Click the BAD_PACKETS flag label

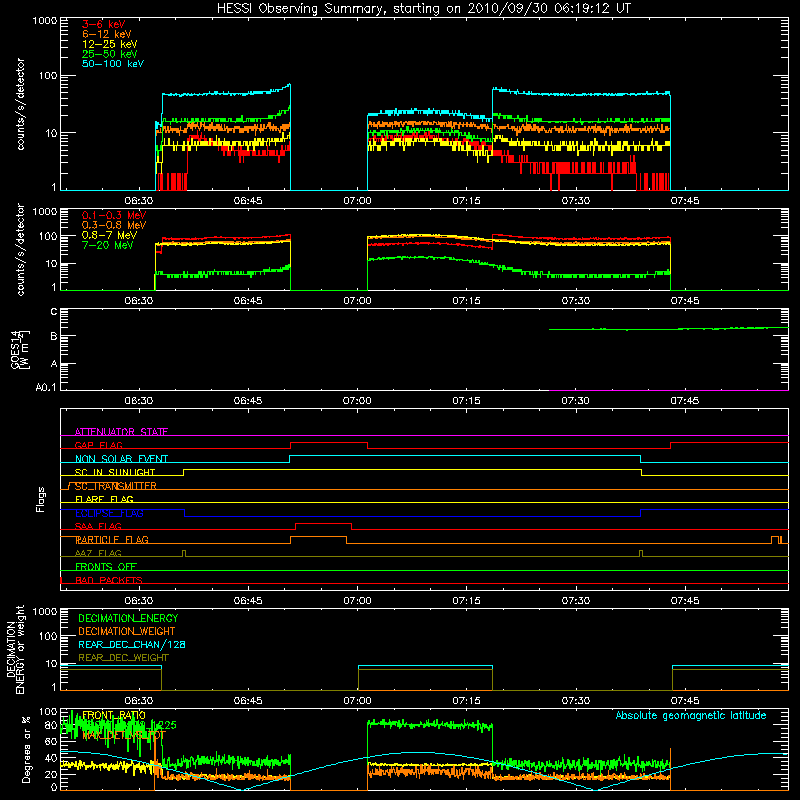[x=109, y=580]
